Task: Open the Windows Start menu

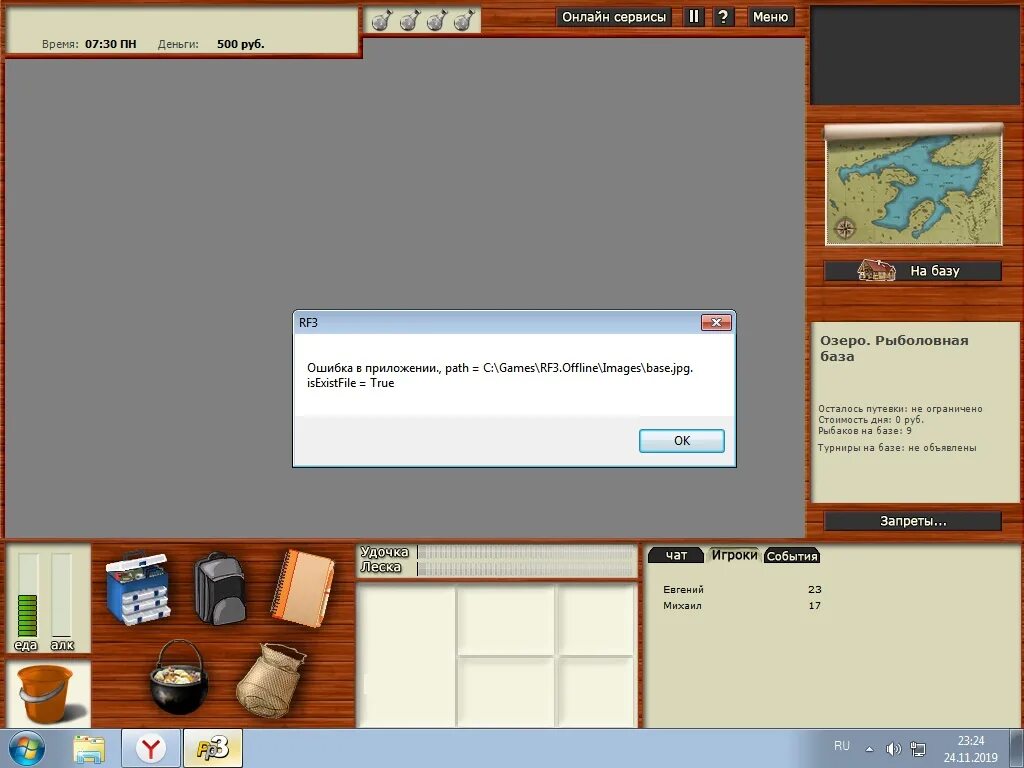Action: [x=27, y=748]
